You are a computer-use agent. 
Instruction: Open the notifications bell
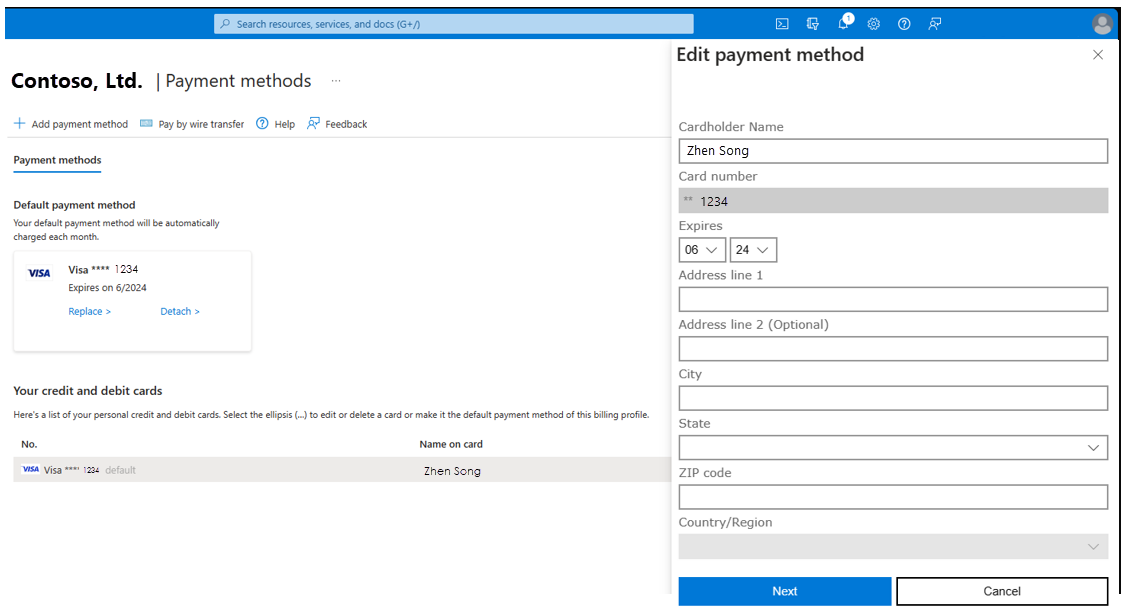coord(844,23)
